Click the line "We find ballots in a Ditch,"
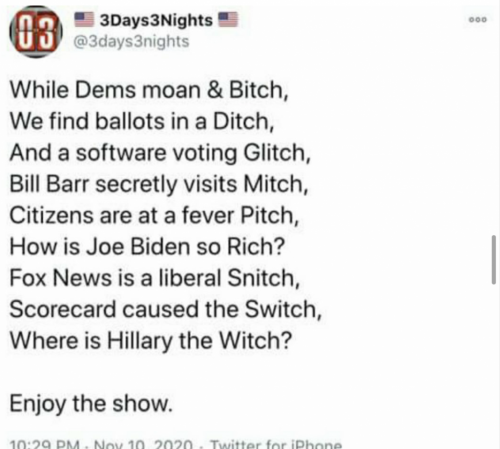Viewport: 500px width, 449px height. [142, 121]
